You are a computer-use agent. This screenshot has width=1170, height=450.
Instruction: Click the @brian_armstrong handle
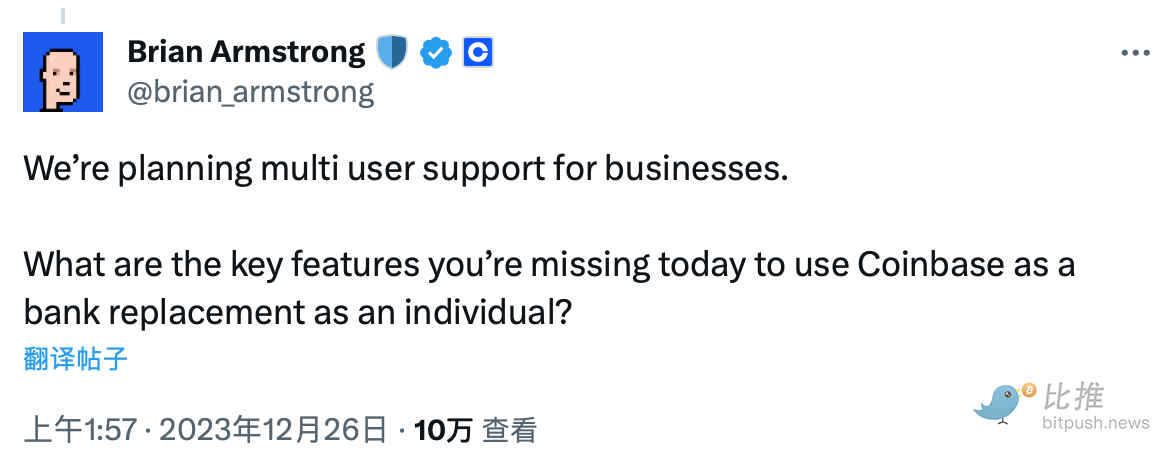click(251, 92)
